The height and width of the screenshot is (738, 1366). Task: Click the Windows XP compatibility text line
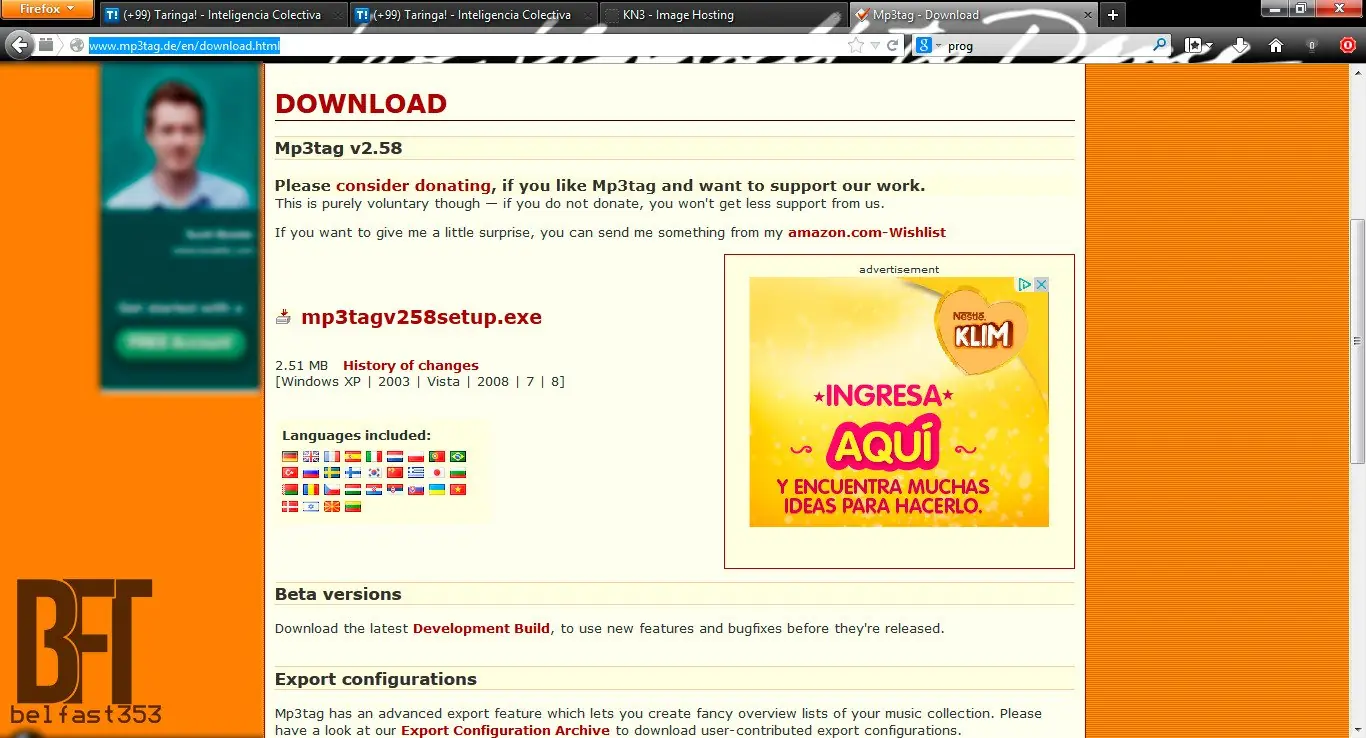tap(420, 381)
